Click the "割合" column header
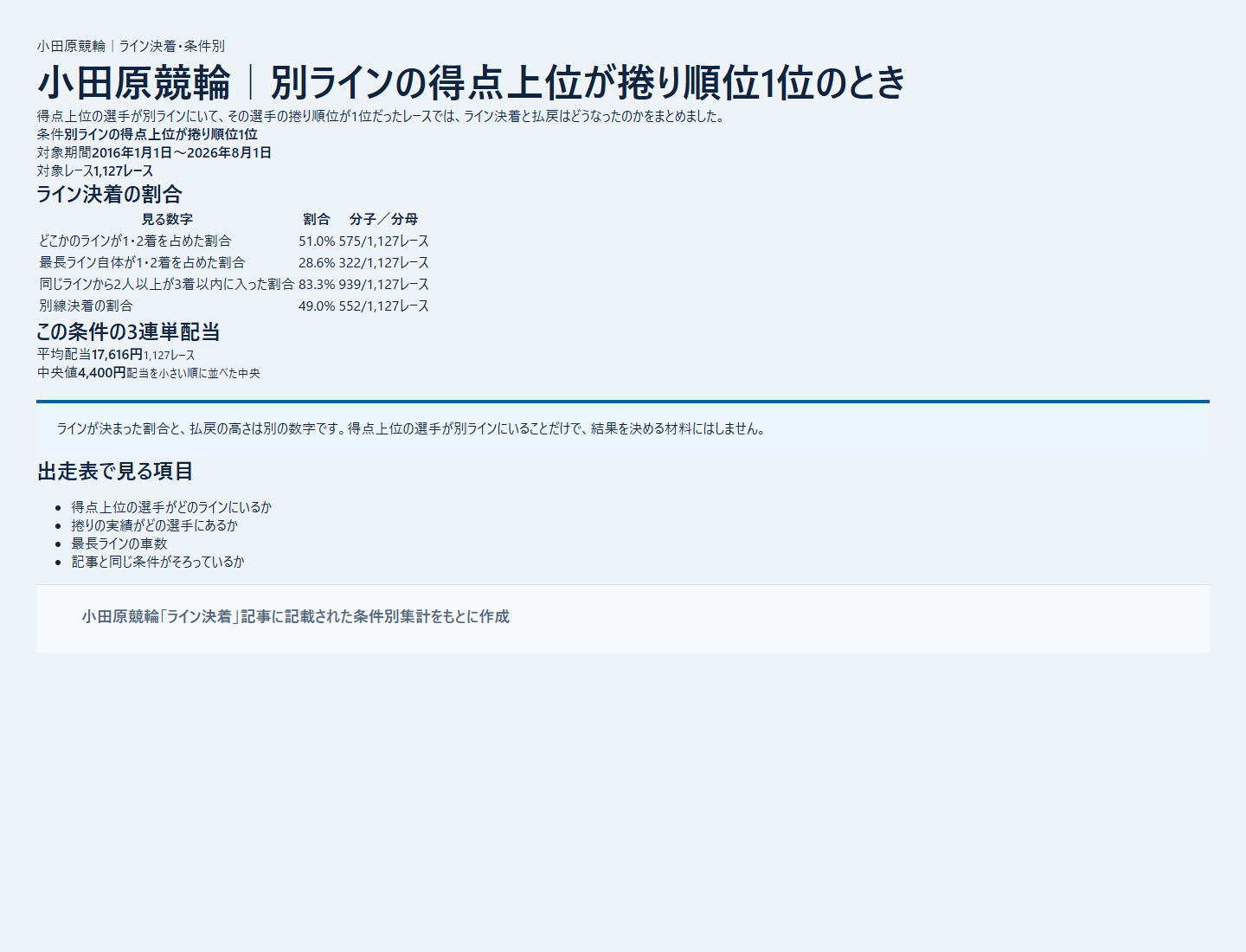The height and width of the screenshot is (952, 1246). coord(317,220)
